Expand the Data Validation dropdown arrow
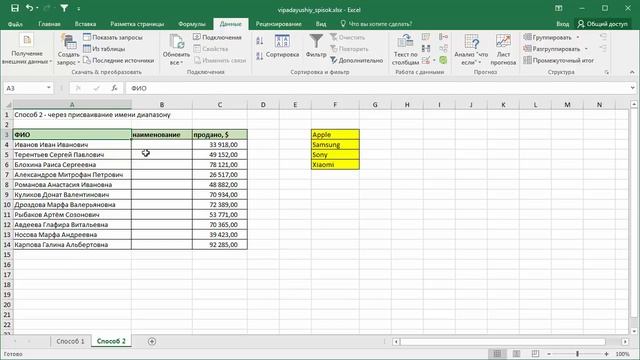This screenshot has width=640, height=360. coord(434,60)
